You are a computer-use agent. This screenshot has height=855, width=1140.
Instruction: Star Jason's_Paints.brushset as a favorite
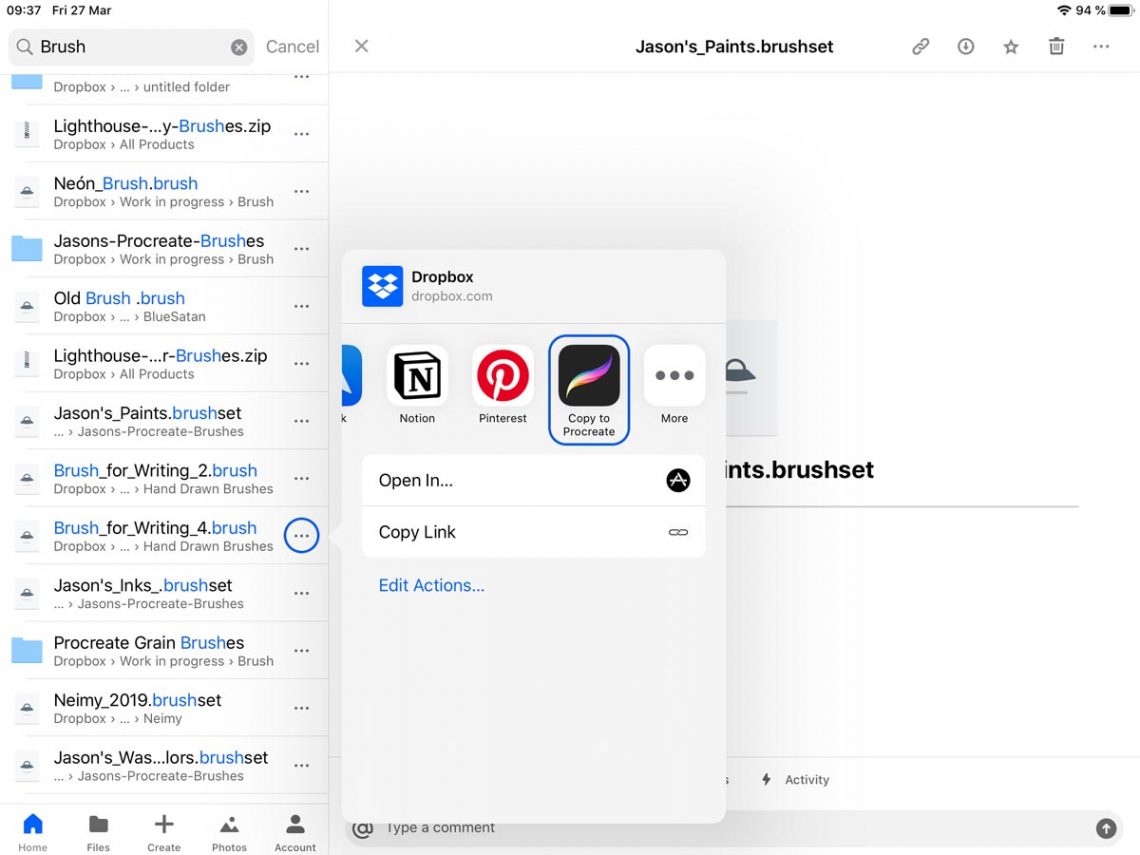pos(1010,46)
